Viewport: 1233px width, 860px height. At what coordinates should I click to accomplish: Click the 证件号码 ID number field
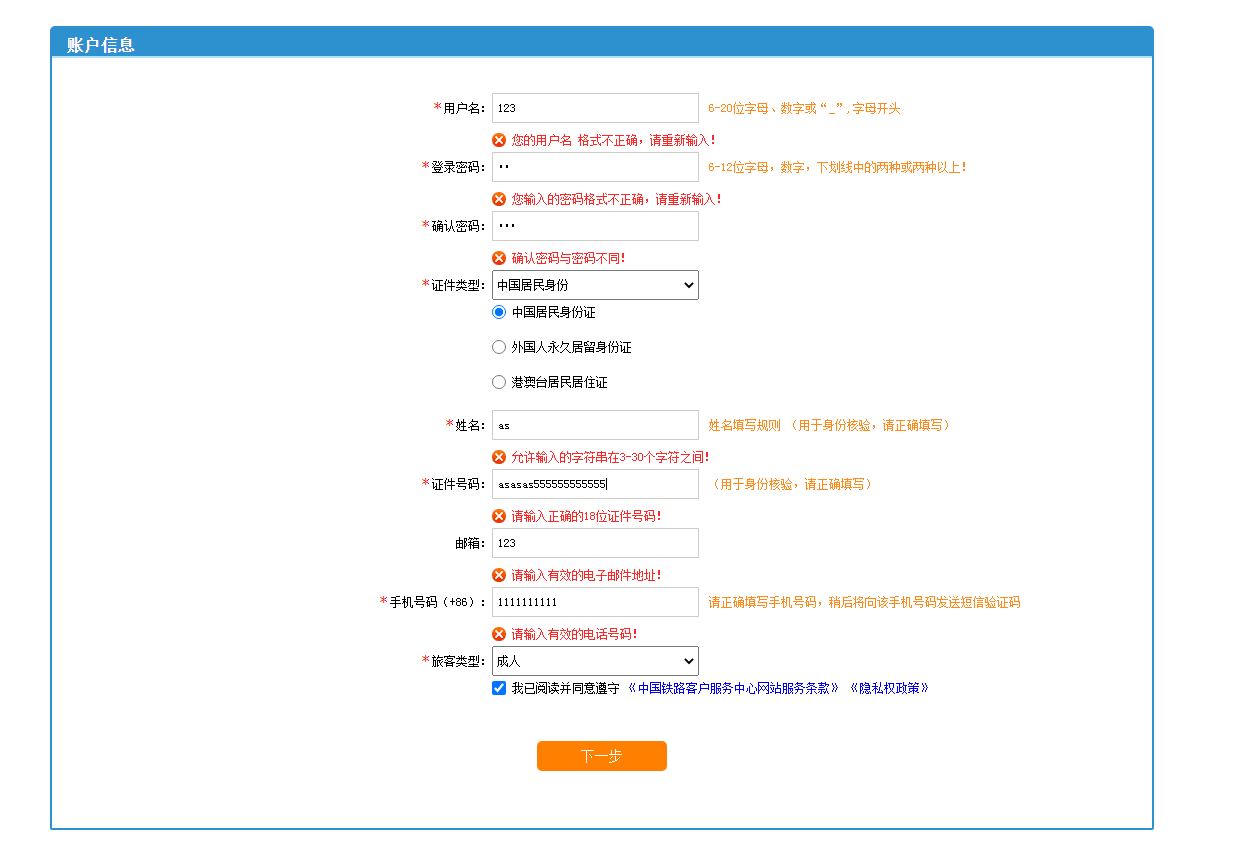coord(595,484)
